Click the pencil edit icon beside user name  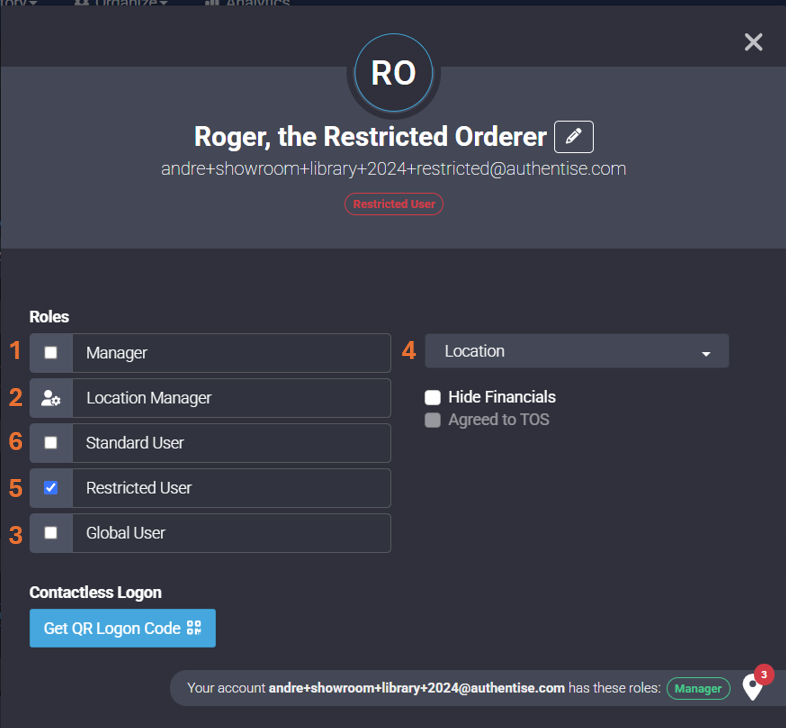click(x=573, y=136)
